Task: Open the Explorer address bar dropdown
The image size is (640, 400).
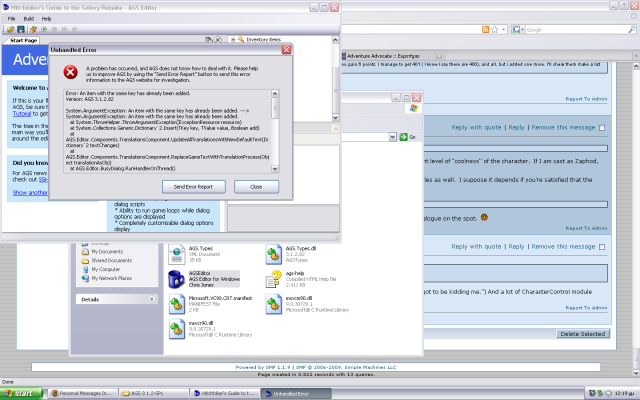Action: (393, 137)
